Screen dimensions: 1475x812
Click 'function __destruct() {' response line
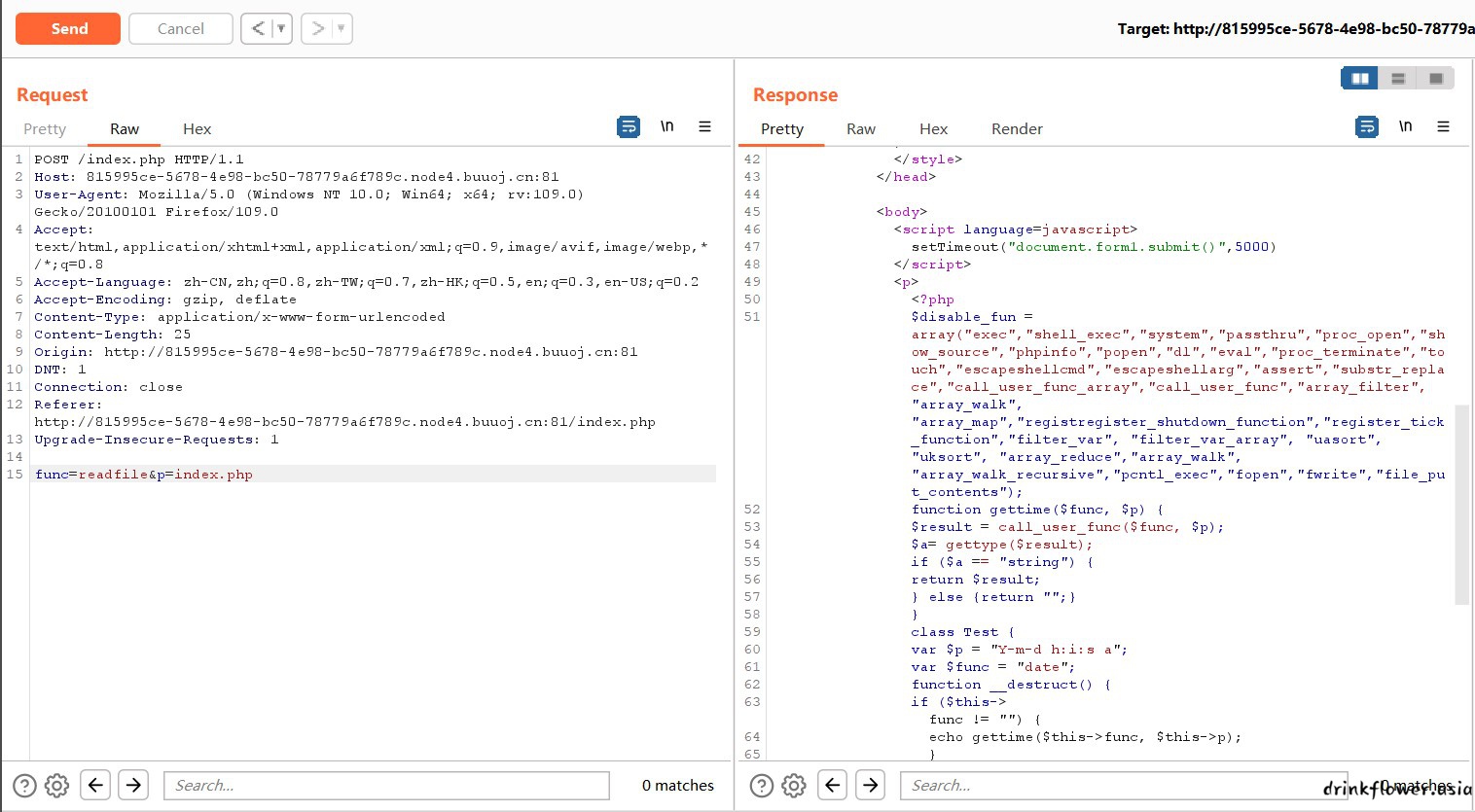pos(1011,685)
